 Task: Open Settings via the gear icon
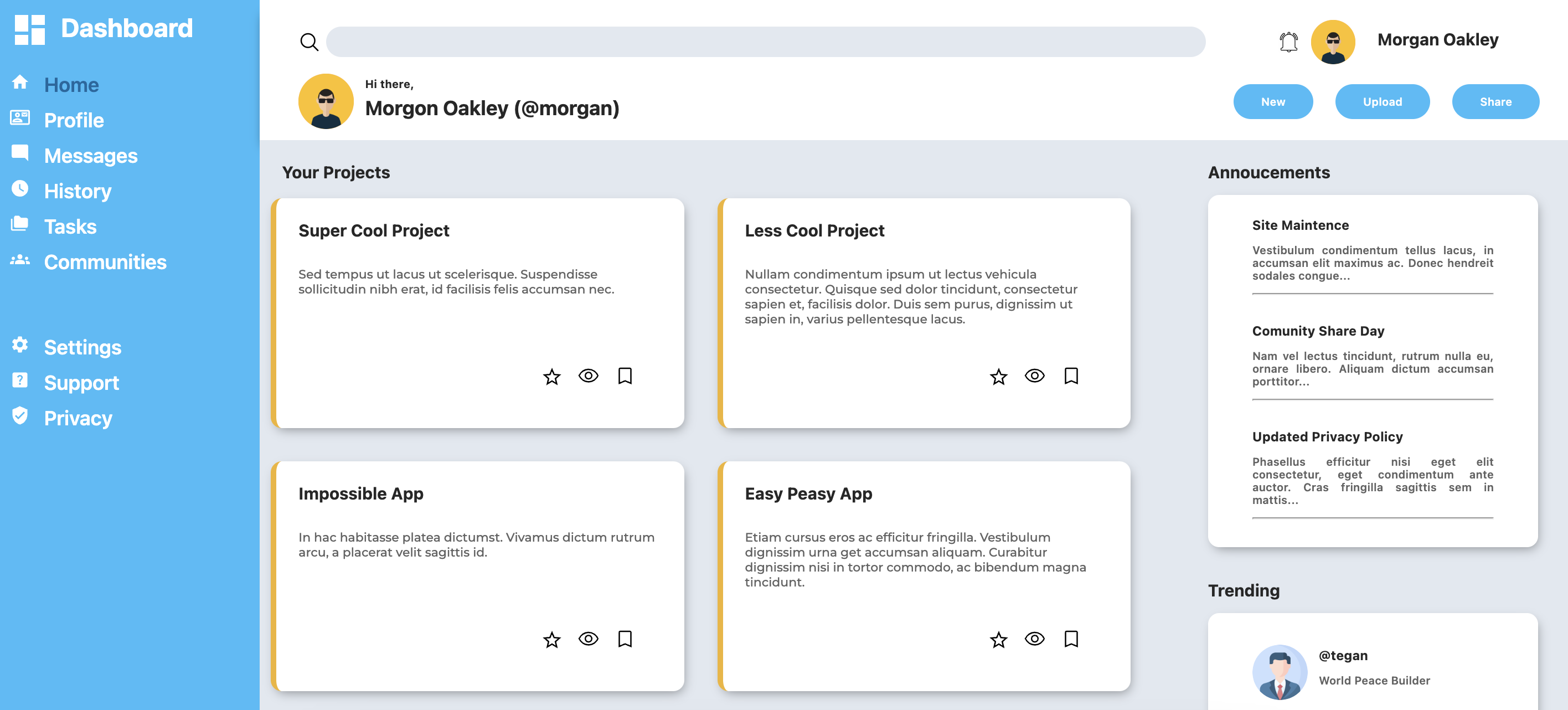(x=19, y=344)
